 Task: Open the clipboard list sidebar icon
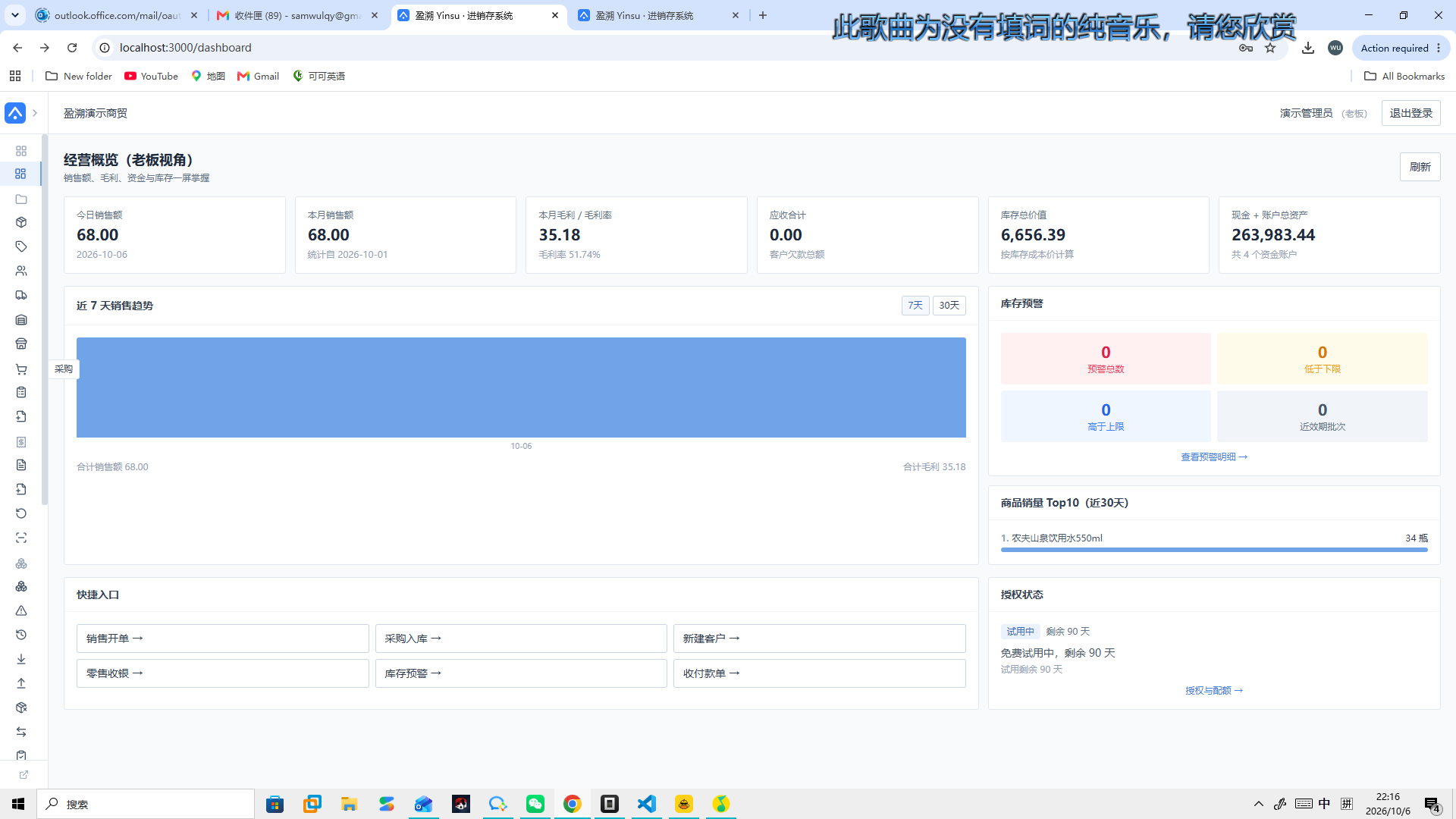tap(21, 392)
